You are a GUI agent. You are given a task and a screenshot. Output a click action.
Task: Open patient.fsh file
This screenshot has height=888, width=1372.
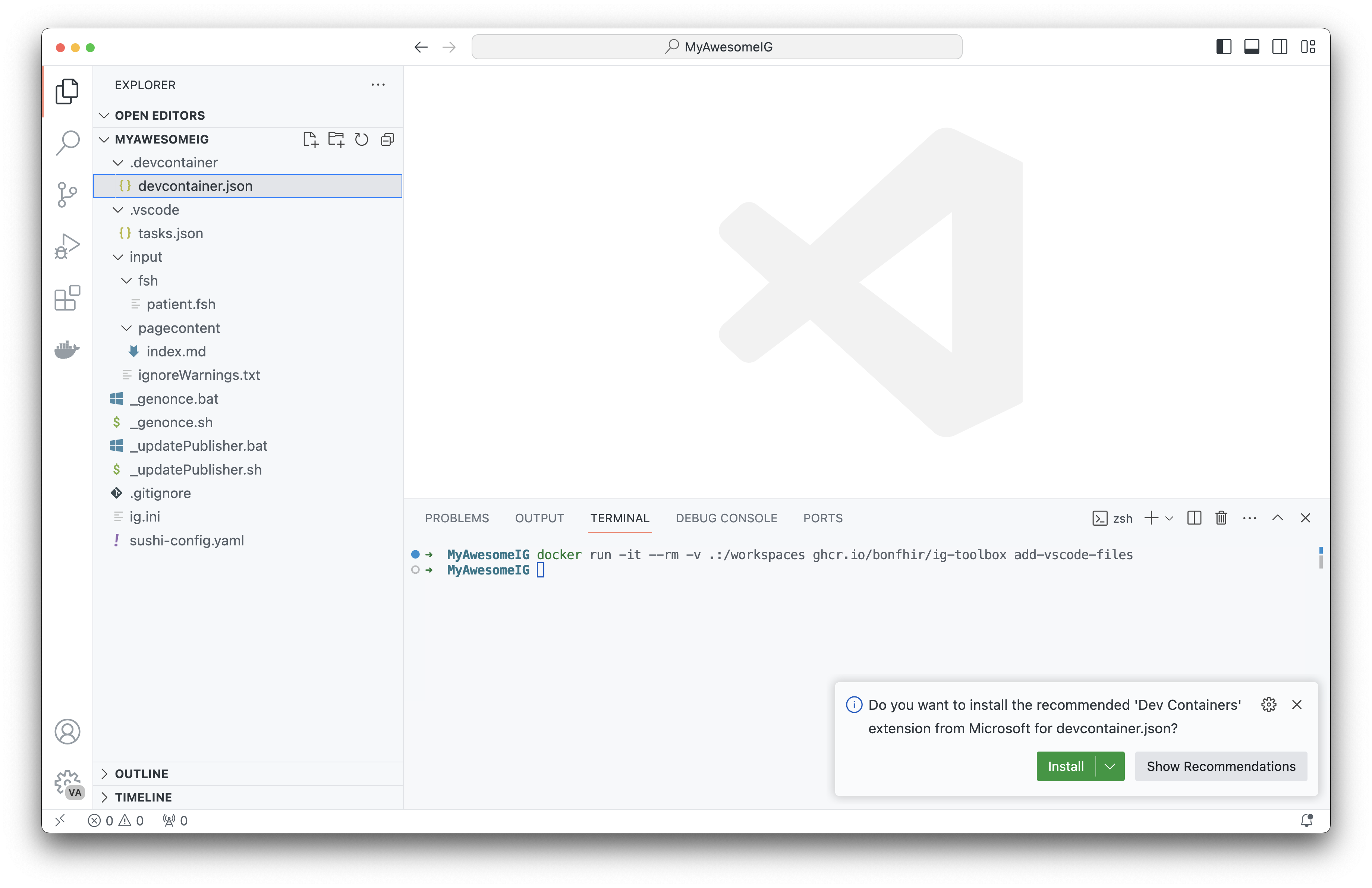point(248,304)
